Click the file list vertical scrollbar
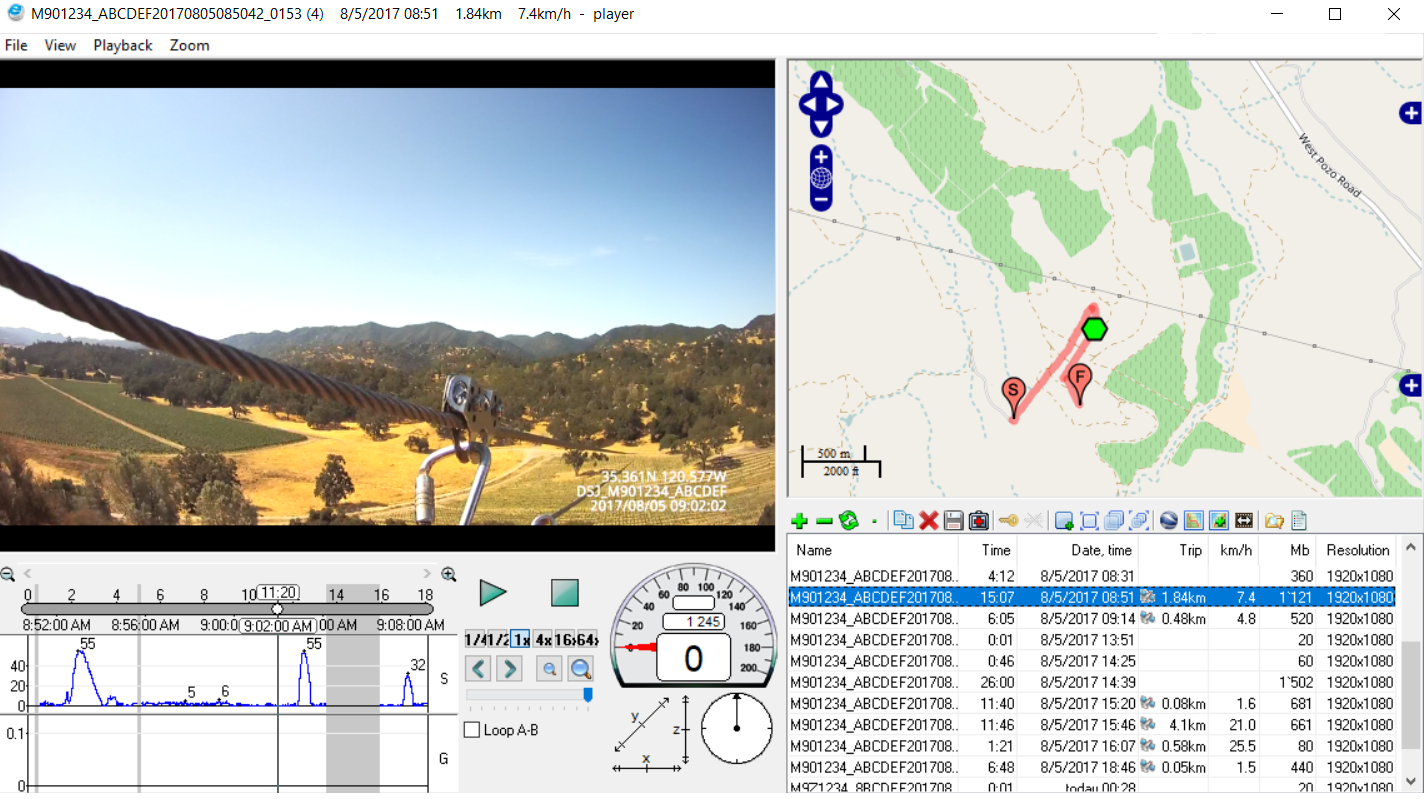 pos(1410,694)
